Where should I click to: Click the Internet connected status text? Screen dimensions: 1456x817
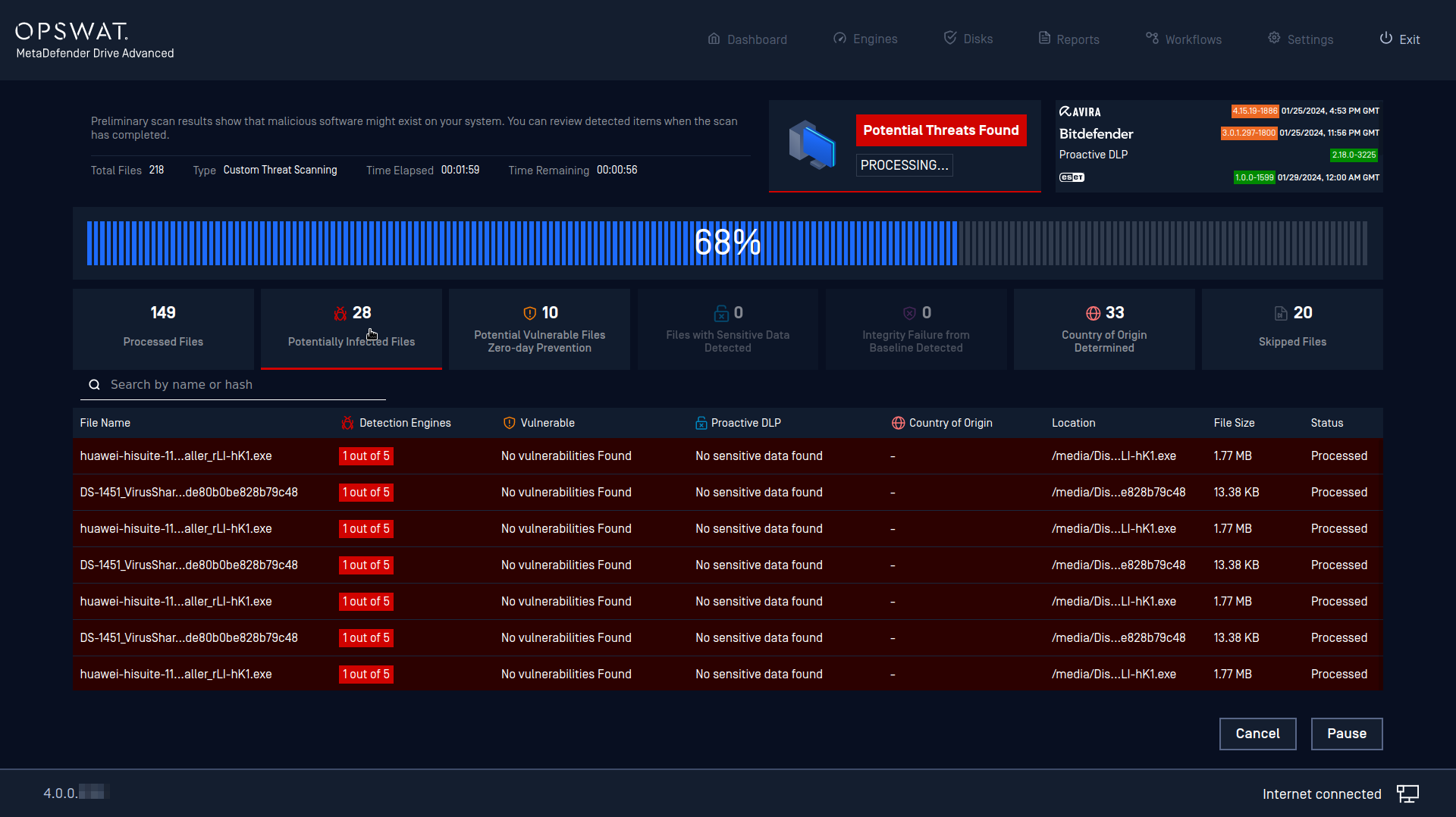pyautogui.click(x=1322, y=794)
